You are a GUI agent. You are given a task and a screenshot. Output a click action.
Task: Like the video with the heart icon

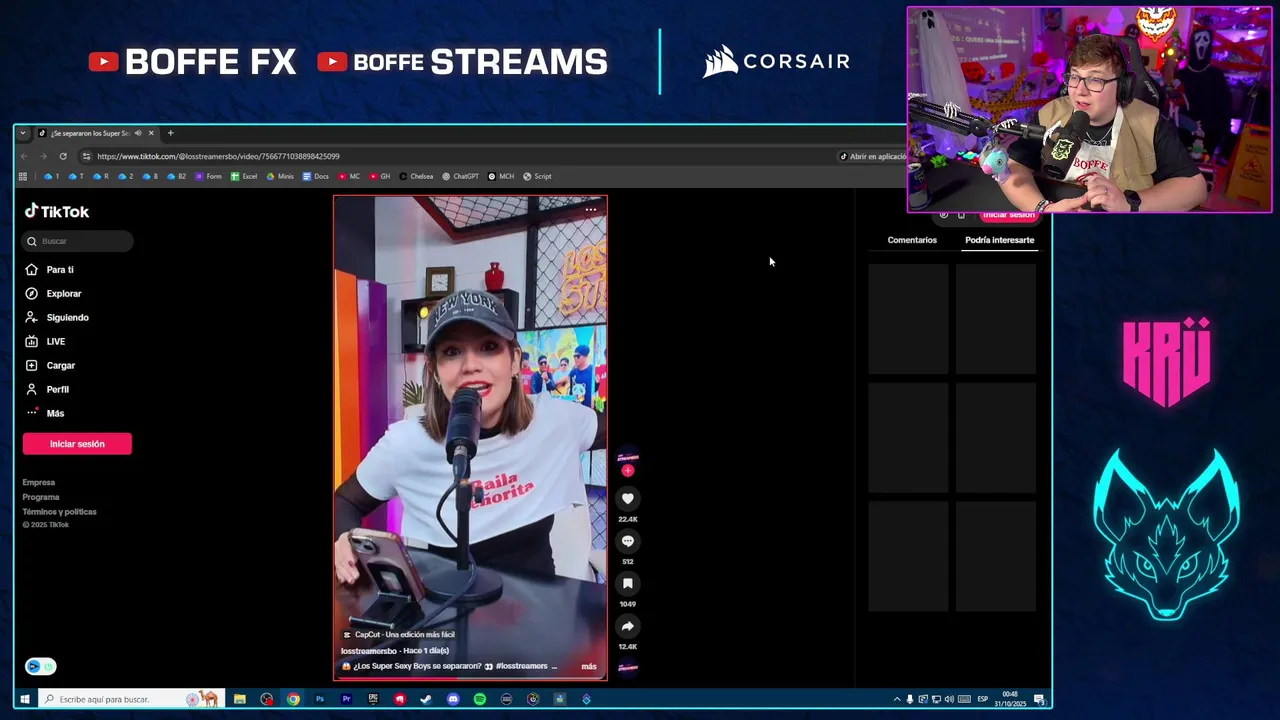point(628,498)
